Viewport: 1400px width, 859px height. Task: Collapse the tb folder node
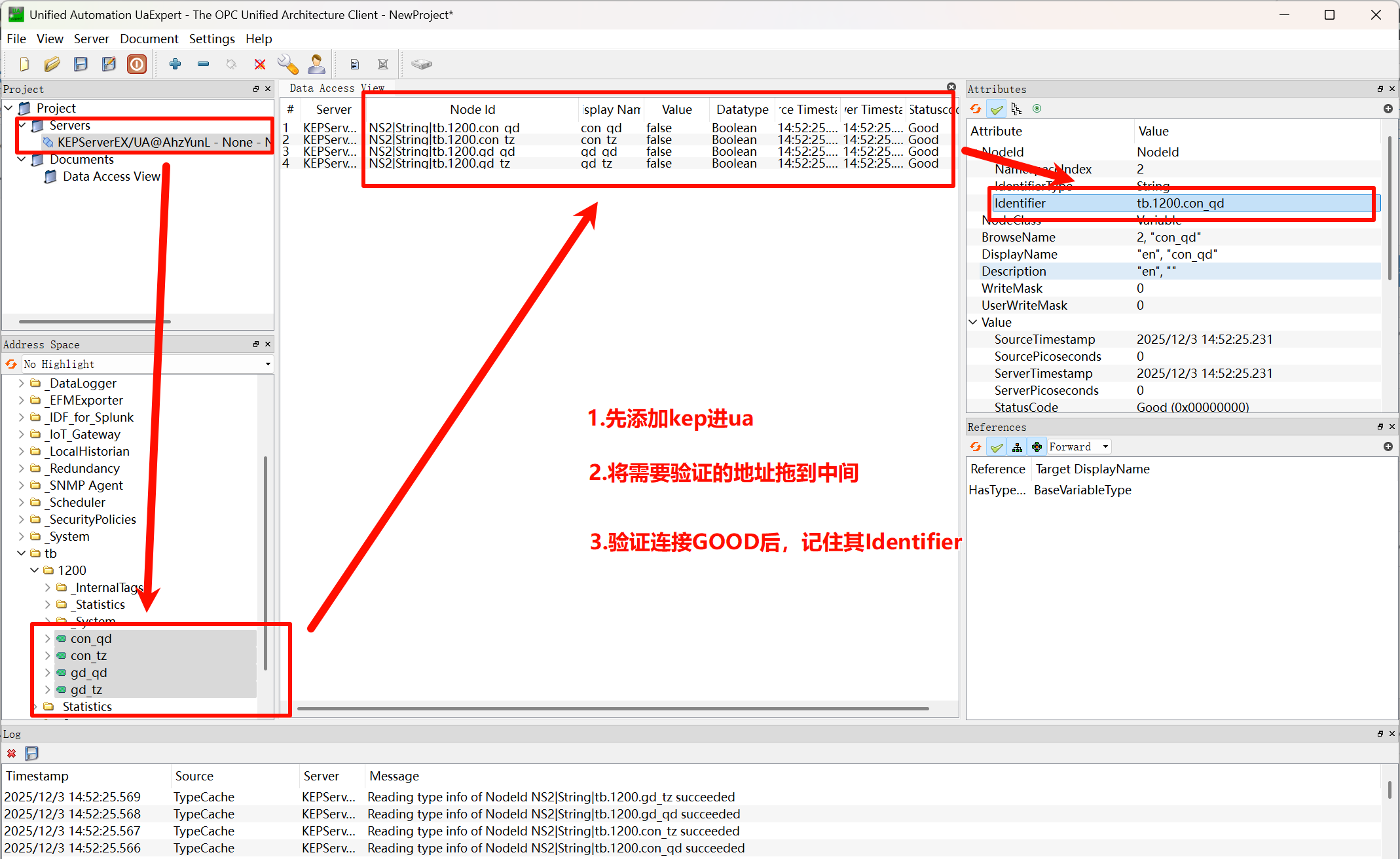click(22, 553)
